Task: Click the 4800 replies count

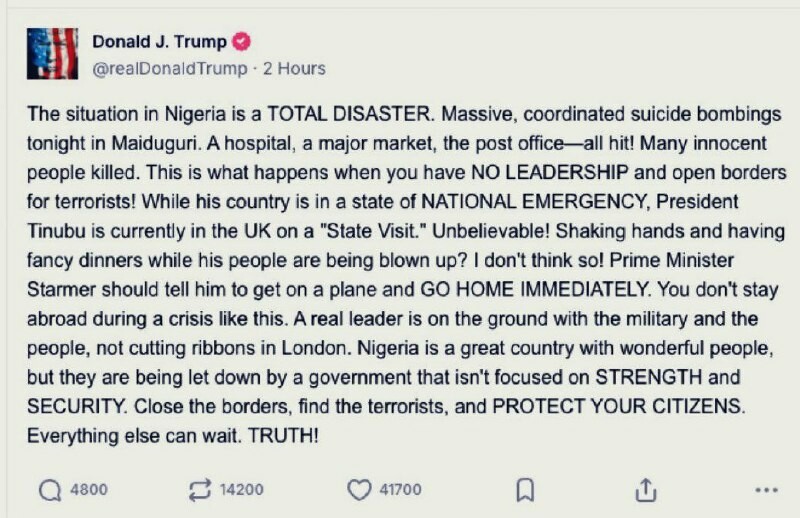Action: point(88,489)
